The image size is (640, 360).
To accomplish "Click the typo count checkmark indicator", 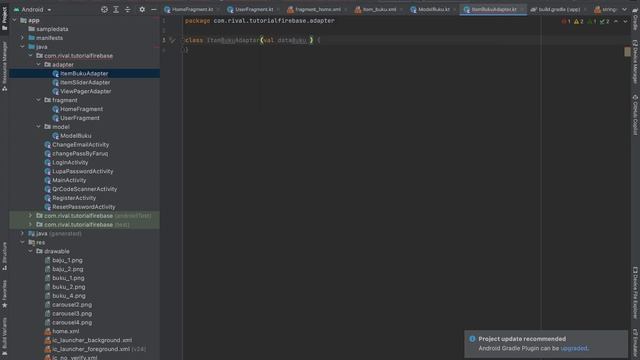I will pos(604,21).
